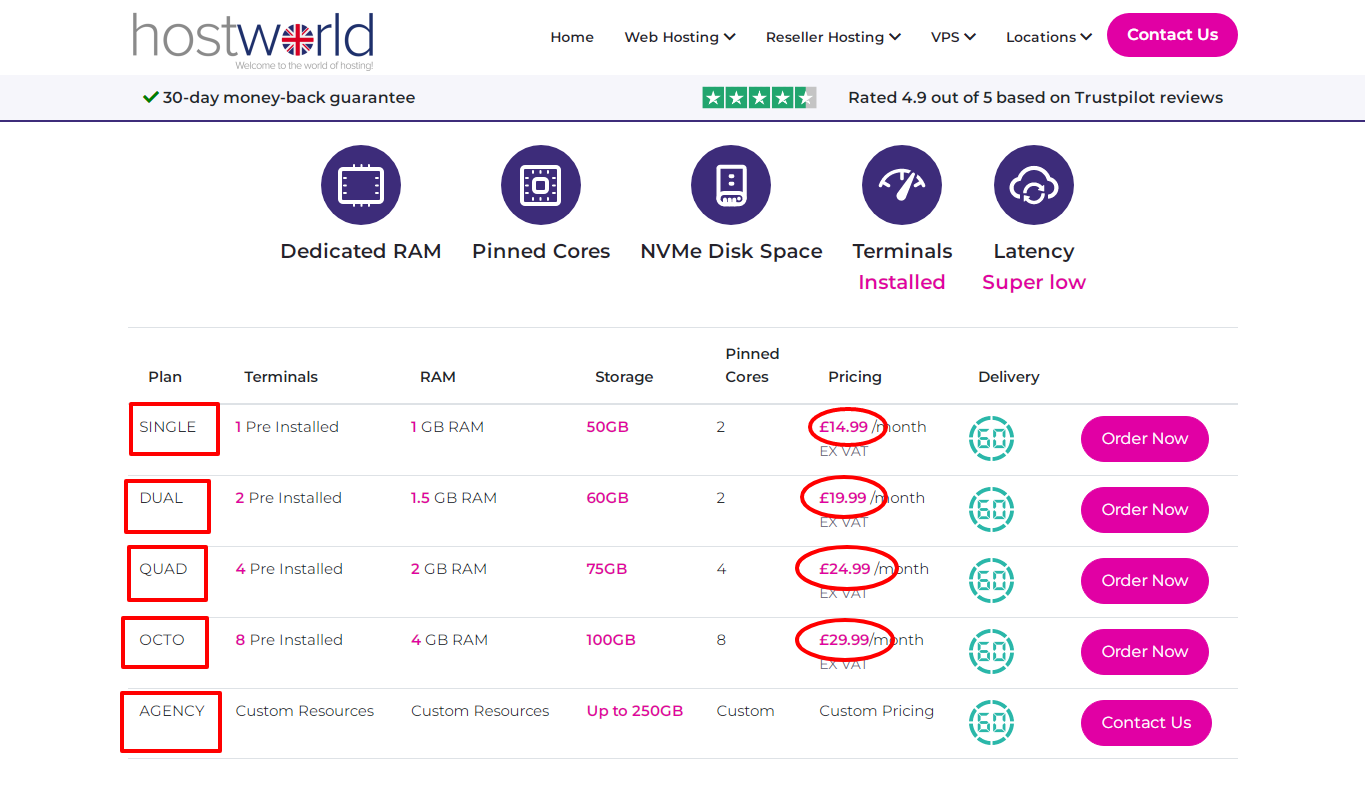Image resolution: width=1365 pixels, height=802 pixels.
Task: Click the Terminals speedometer icon
Action: click(902, 186)
